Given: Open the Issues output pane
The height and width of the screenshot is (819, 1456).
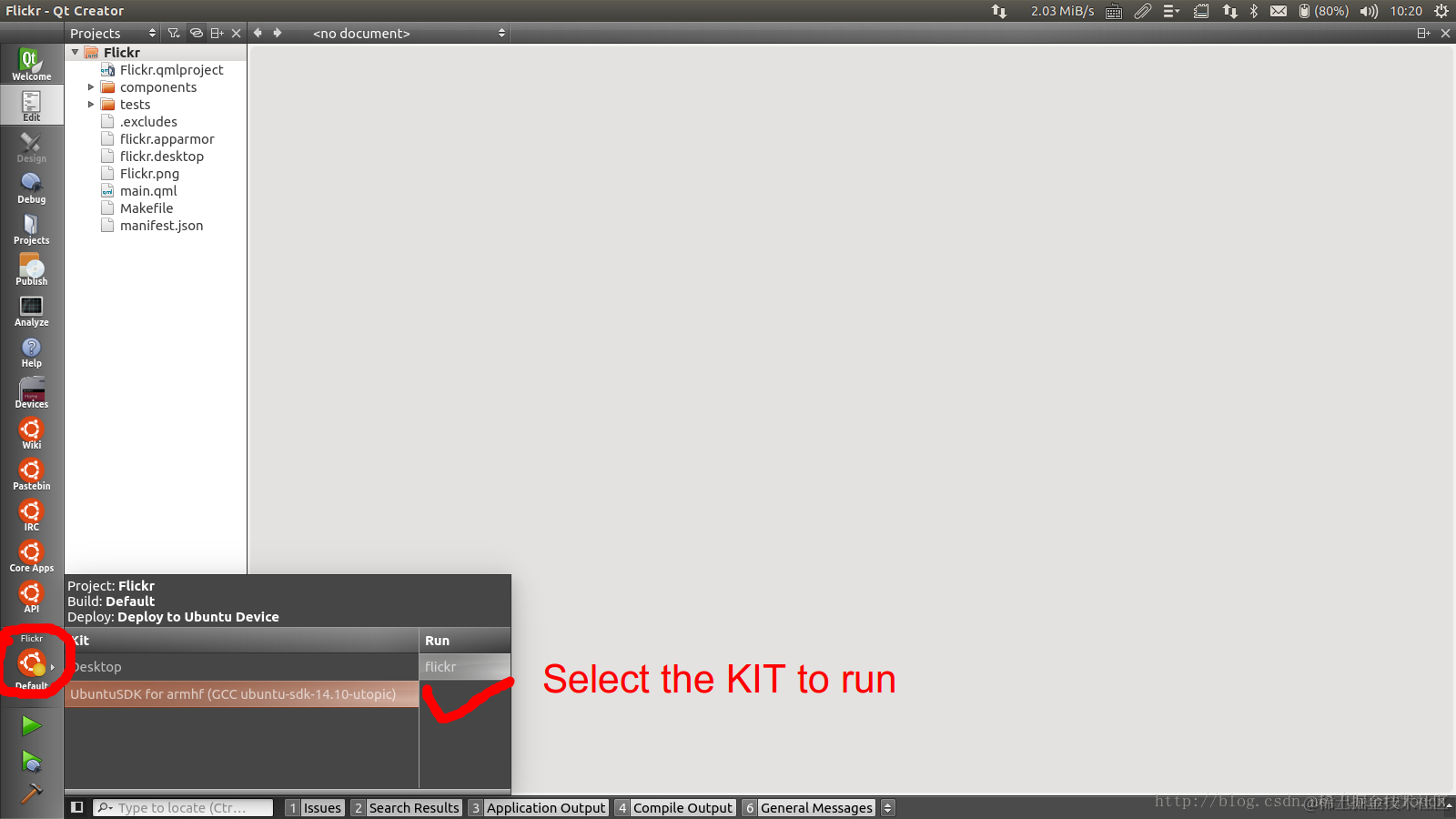Looking at the screenshot, I should tap(315, 807).
